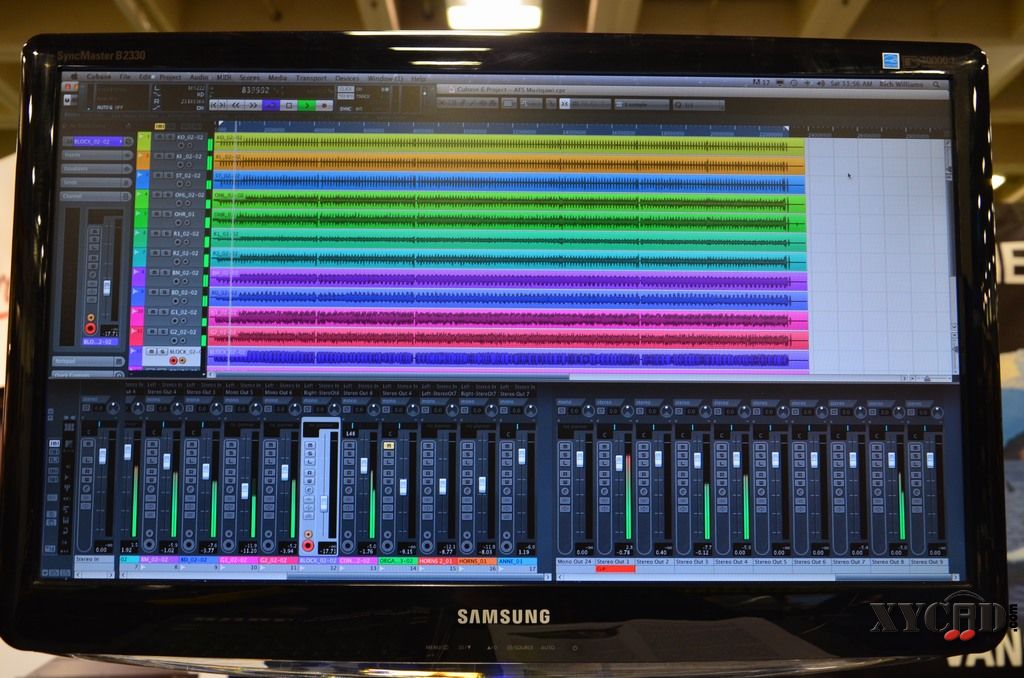The height and width of the screenshot is (678, 1024).
Task: Click the clock in the menu bar
Action: pyautogui.click(x=851, y=84)
